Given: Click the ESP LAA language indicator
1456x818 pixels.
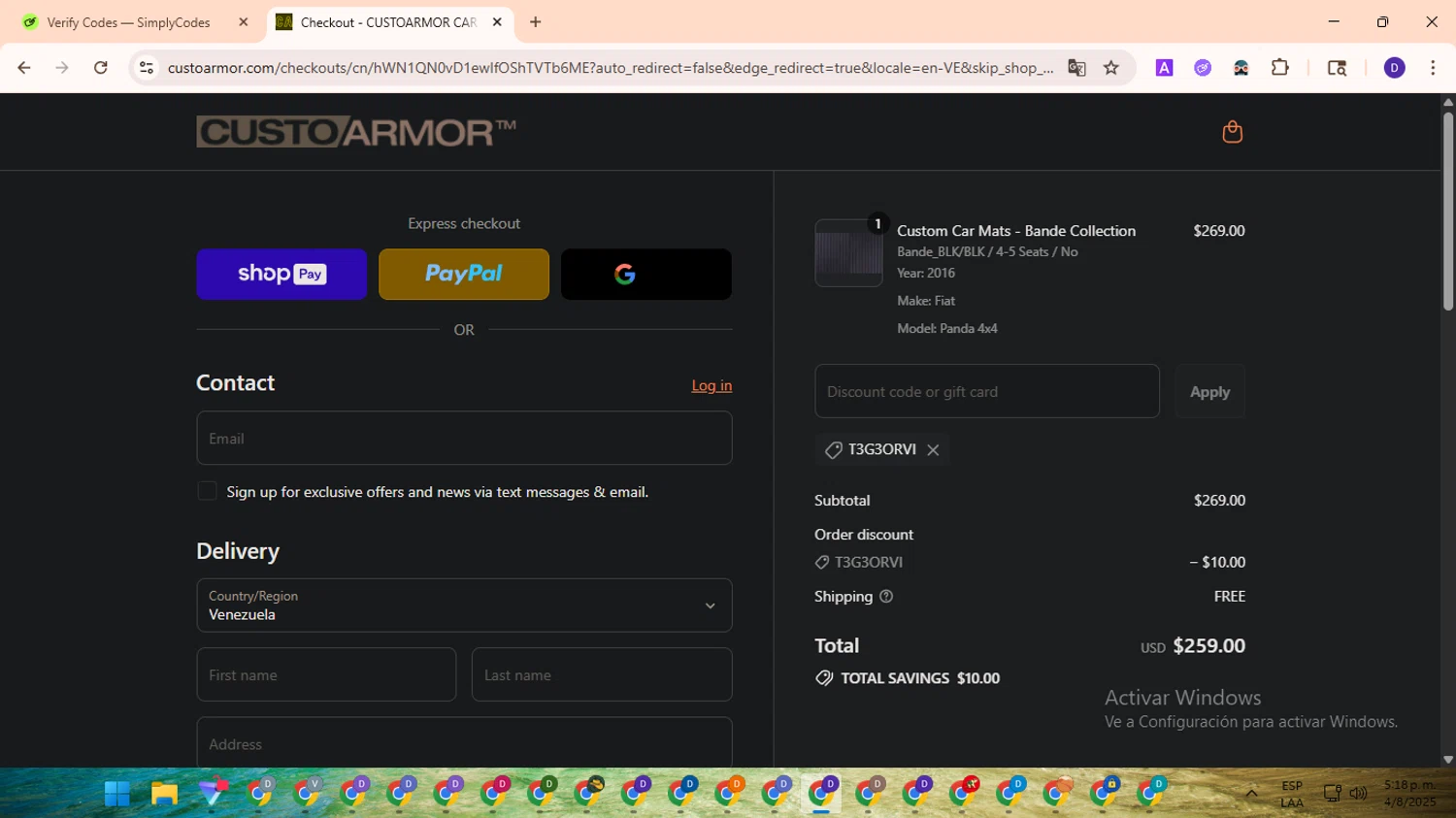Looking at the screenshot, I should tap(1292, 794).
